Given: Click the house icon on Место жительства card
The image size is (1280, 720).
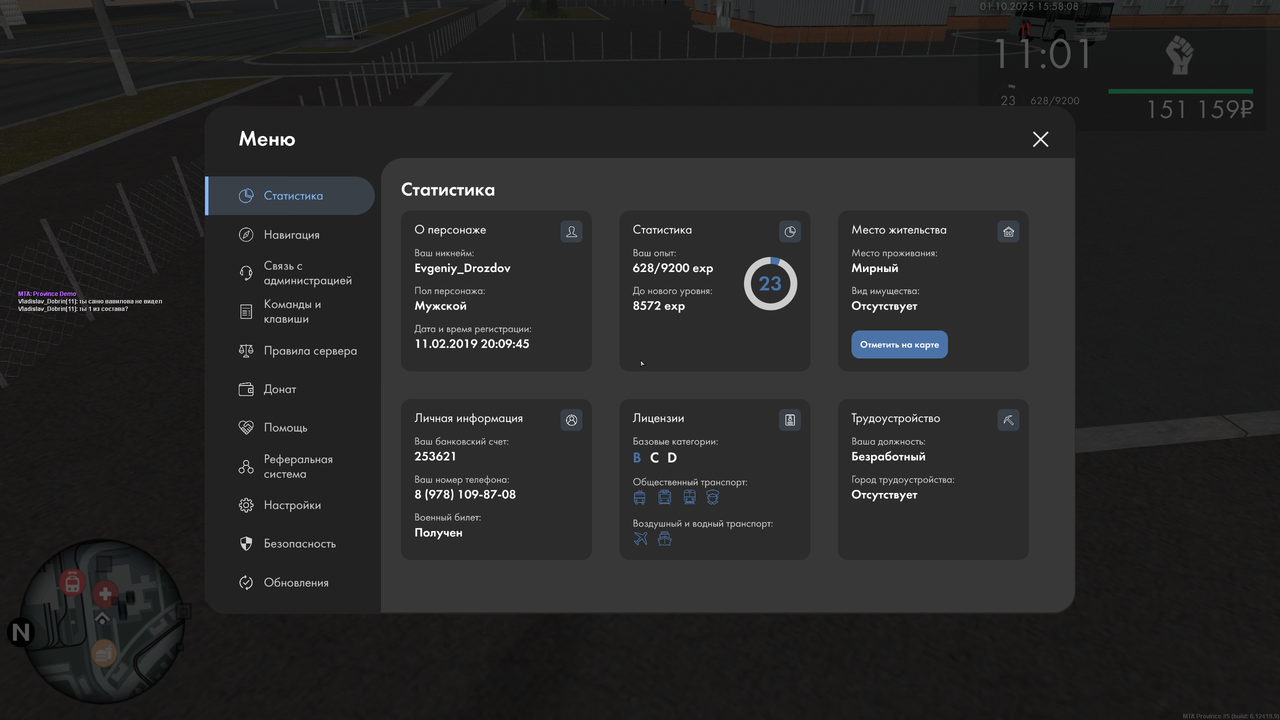Looking at the screenshot, I should 1008,232.
